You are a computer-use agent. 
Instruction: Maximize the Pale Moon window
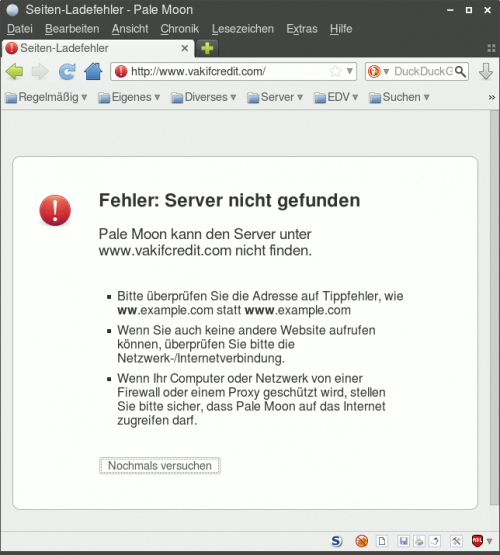click(x=469, y=10)
